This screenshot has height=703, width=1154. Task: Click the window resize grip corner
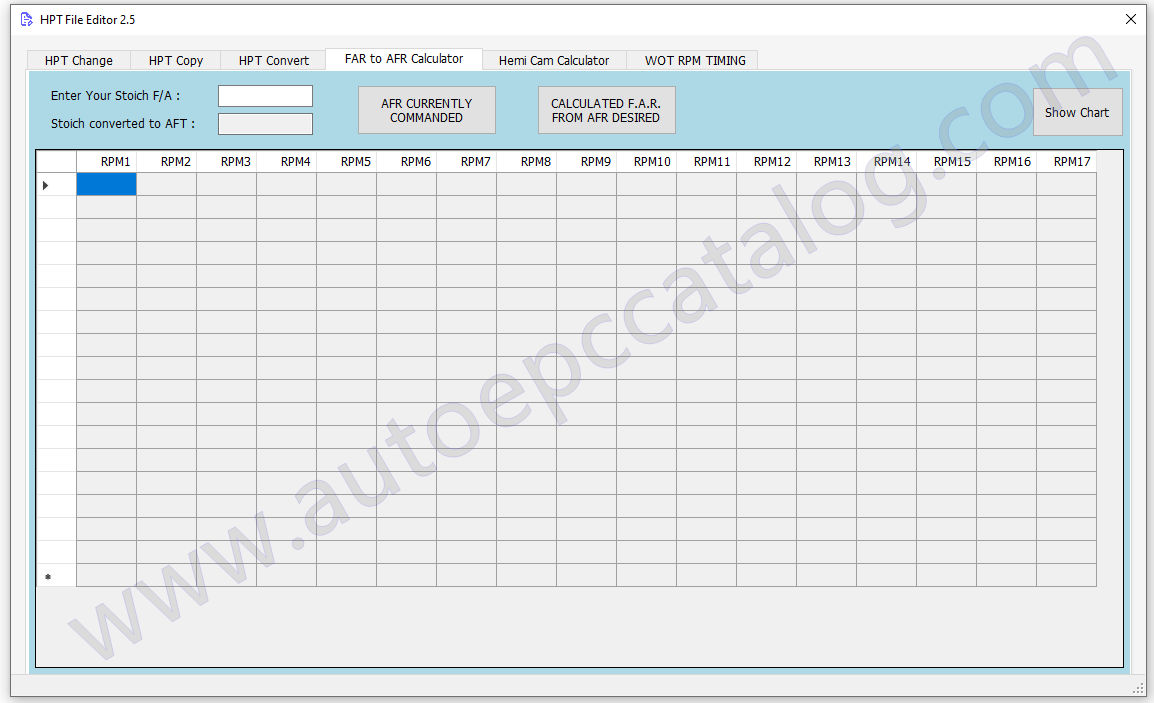(x=1138, y=689)
